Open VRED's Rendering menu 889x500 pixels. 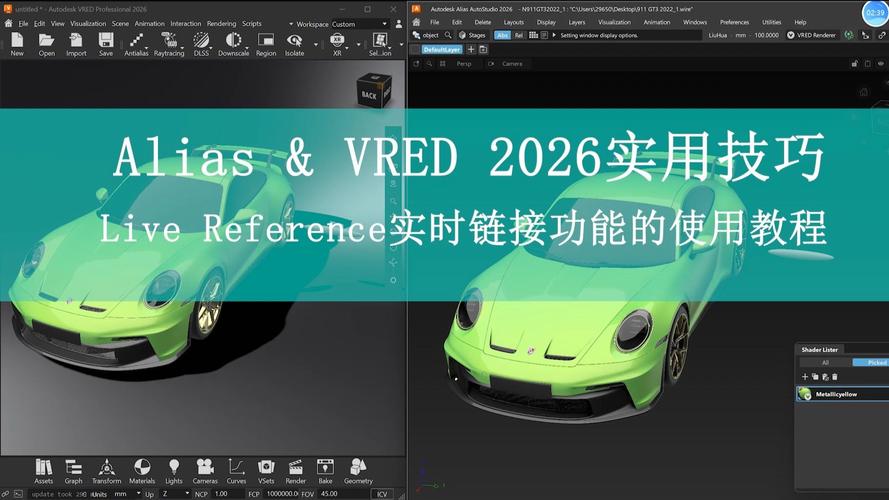221,24
